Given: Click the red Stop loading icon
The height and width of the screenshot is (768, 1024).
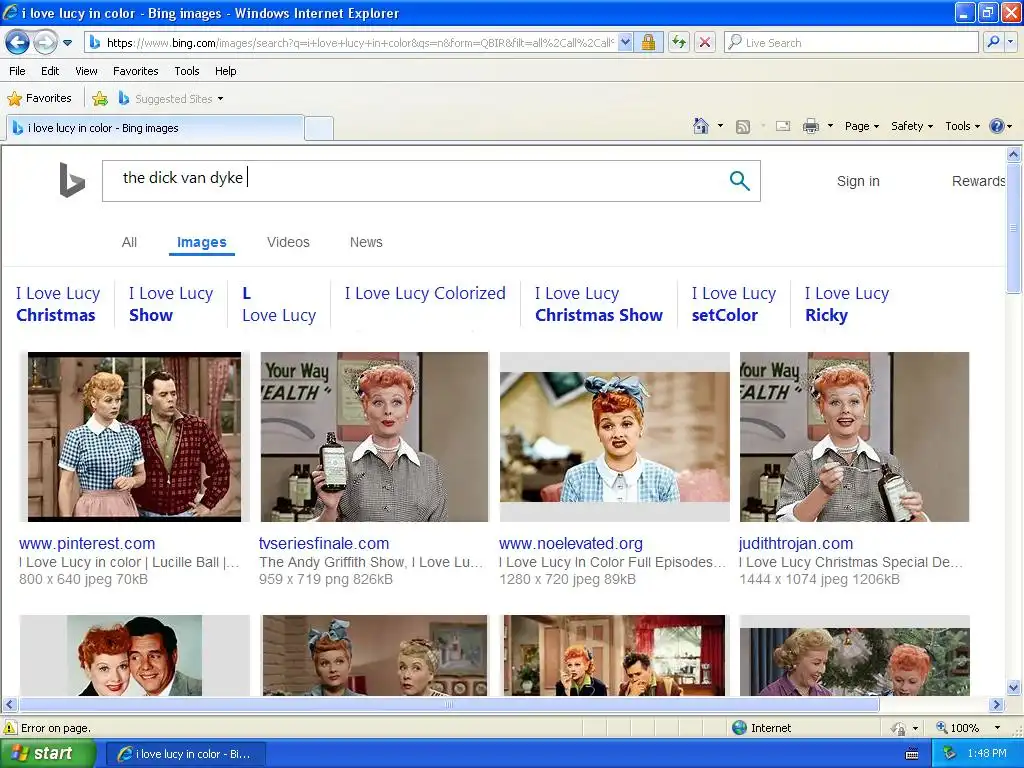Looking at the screenshot, I should (x=705, y=43).
